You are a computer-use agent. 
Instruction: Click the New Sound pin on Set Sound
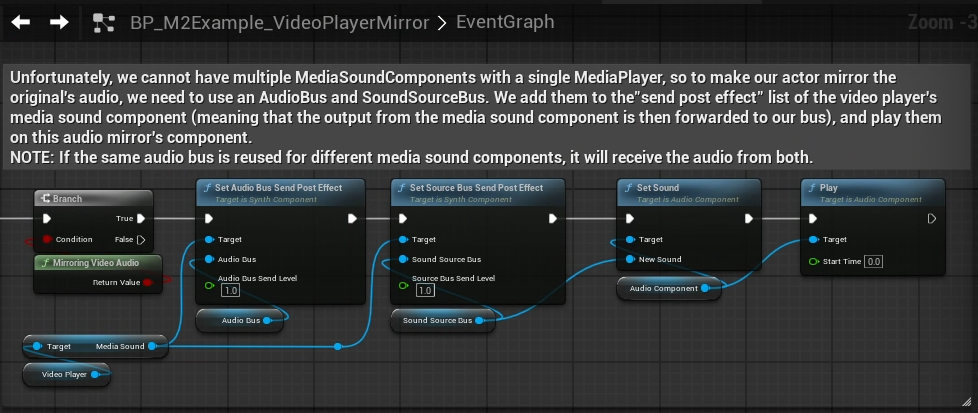click(x=628, y=259)
